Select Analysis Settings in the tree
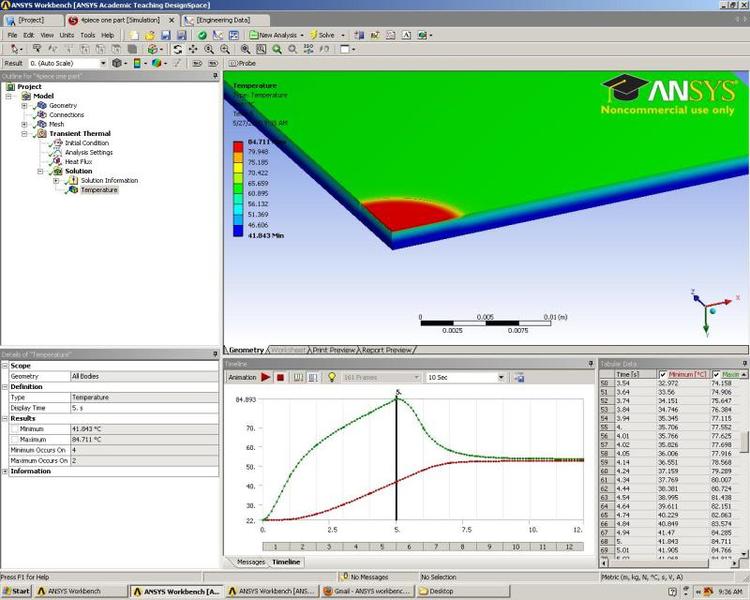Viewport: 750px width, 600px height. coord(89,152)
